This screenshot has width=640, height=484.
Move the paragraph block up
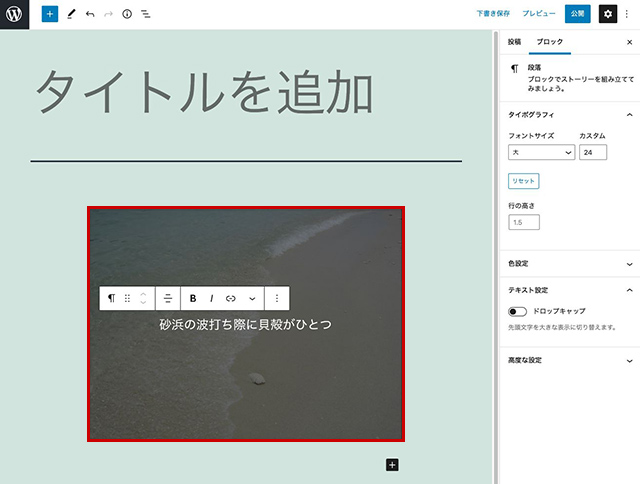point(143,294)
